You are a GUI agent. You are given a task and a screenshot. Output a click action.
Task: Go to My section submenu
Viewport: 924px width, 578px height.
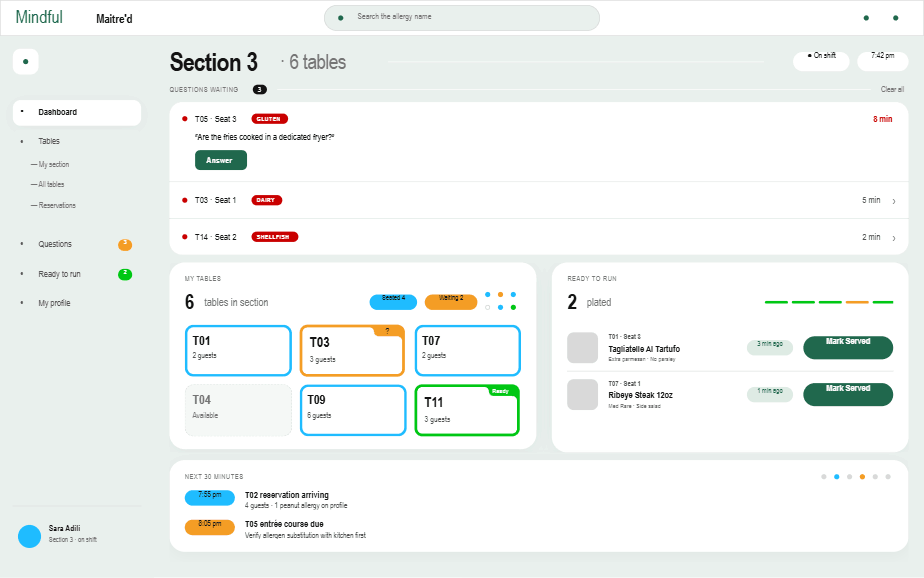point(54,164)
